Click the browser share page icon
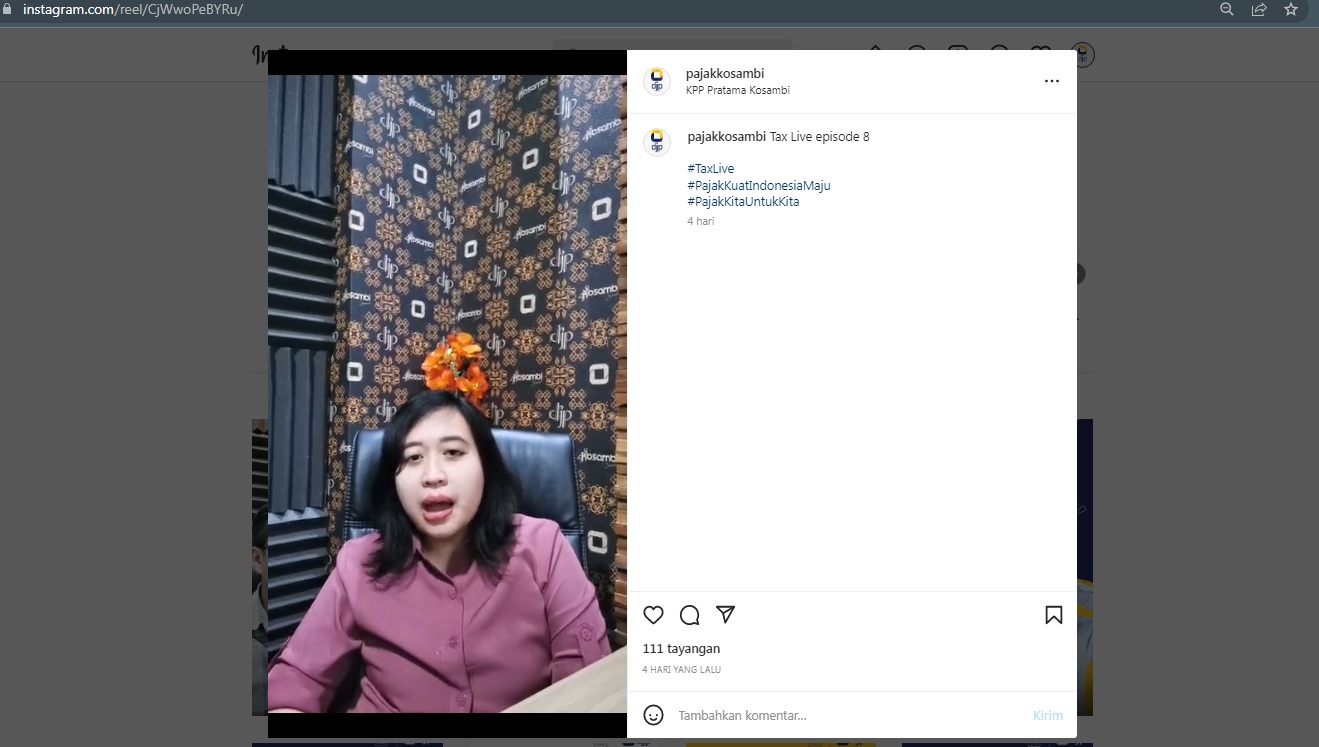 1259,9
